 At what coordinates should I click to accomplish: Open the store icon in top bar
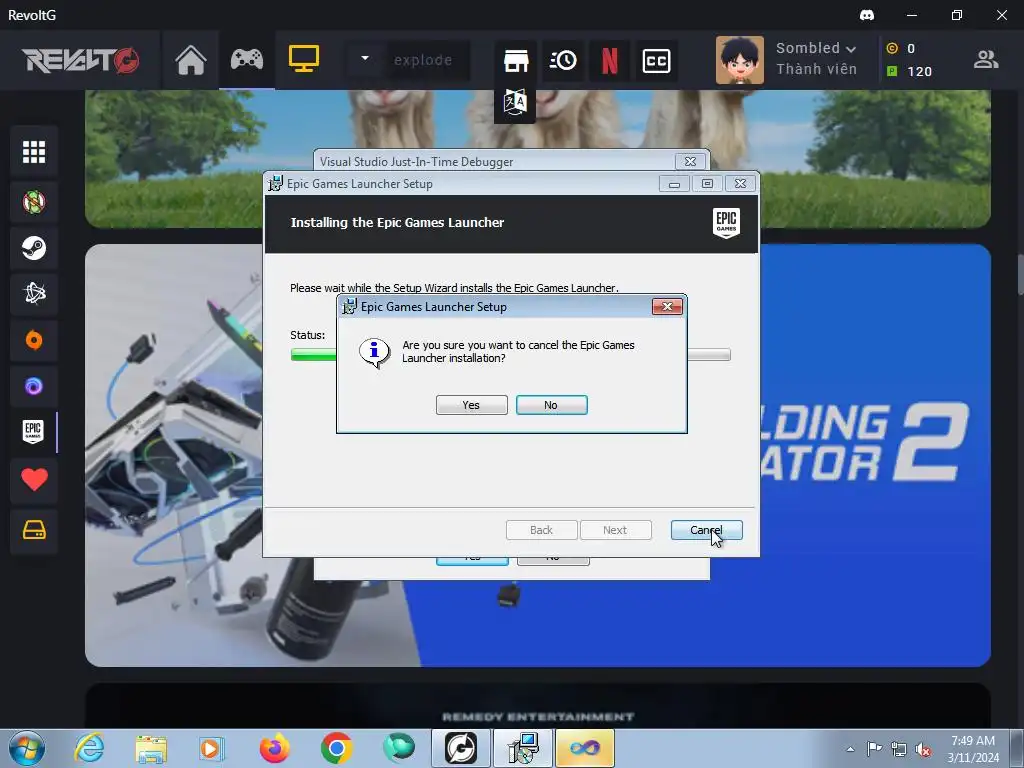(x=516, y=61)
